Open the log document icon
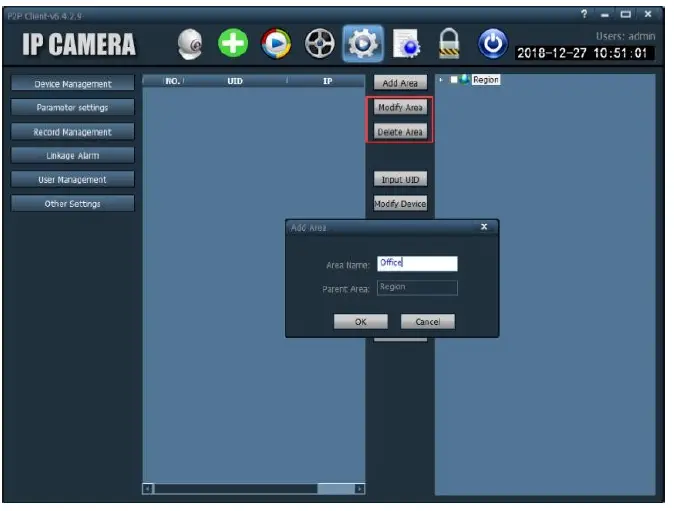The image size is (674, 511). pos(406,43)
